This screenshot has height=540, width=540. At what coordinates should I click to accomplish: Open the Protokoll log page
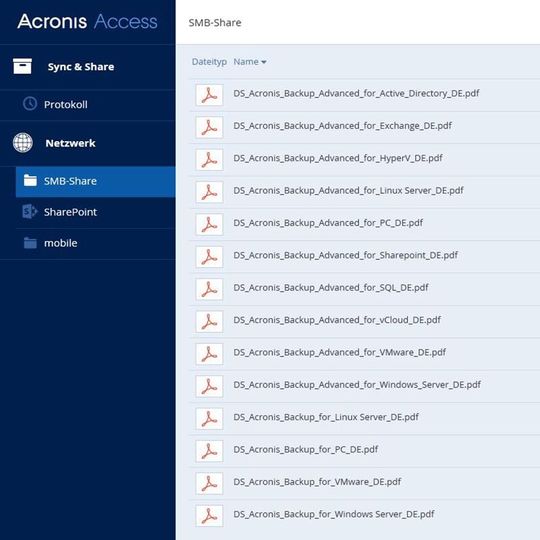click(87, 104)
